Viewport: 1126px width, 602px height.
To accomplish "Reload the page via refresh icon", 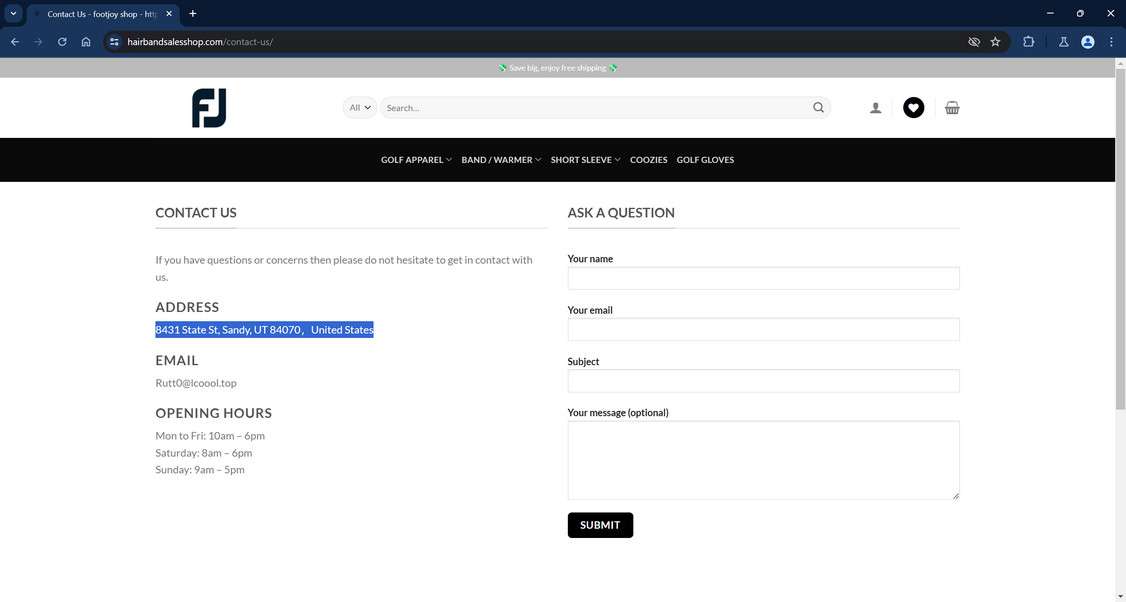I will [61, 42].
